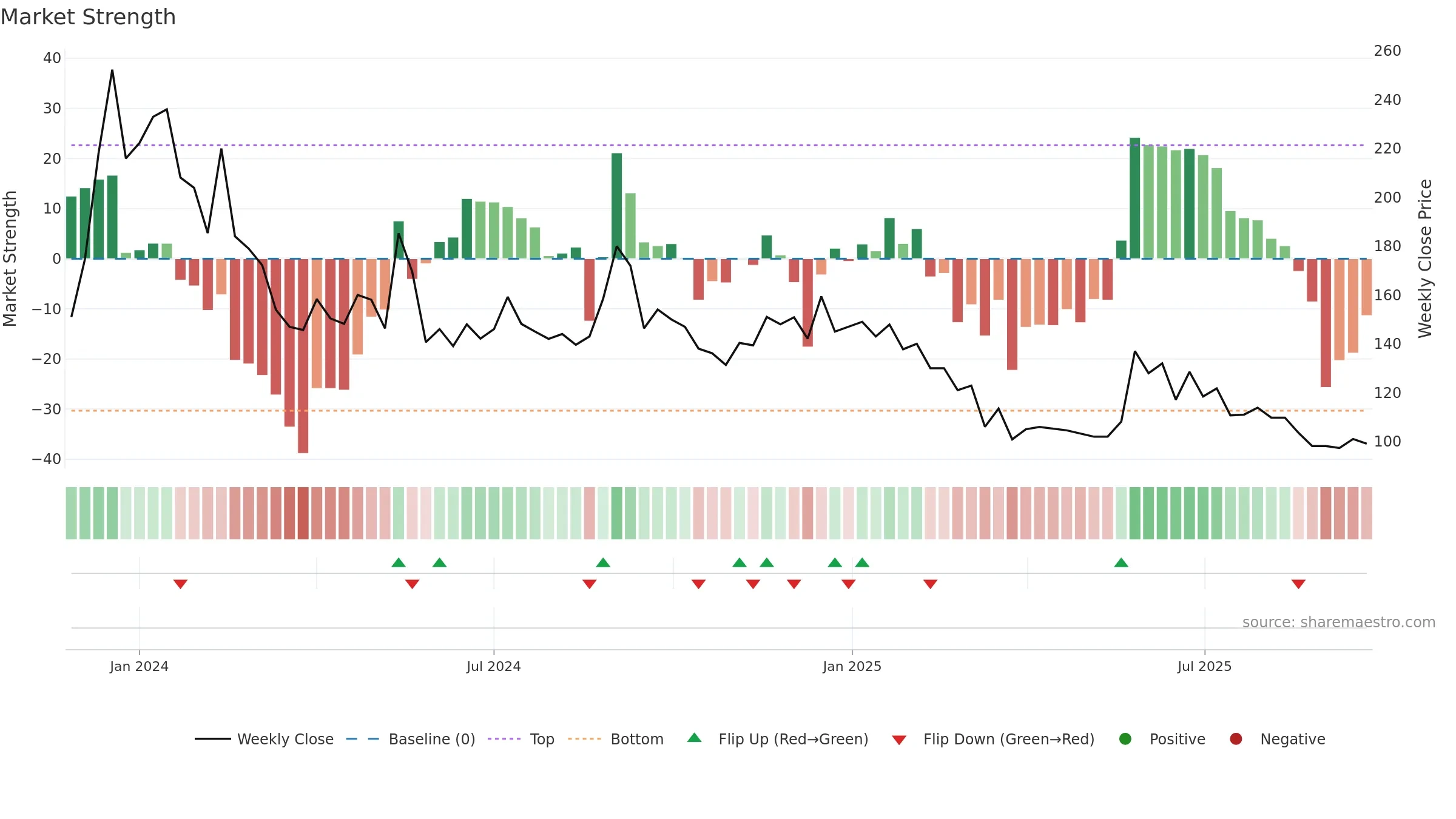Click the 40 left-axis tick label

tap(52, 58)
